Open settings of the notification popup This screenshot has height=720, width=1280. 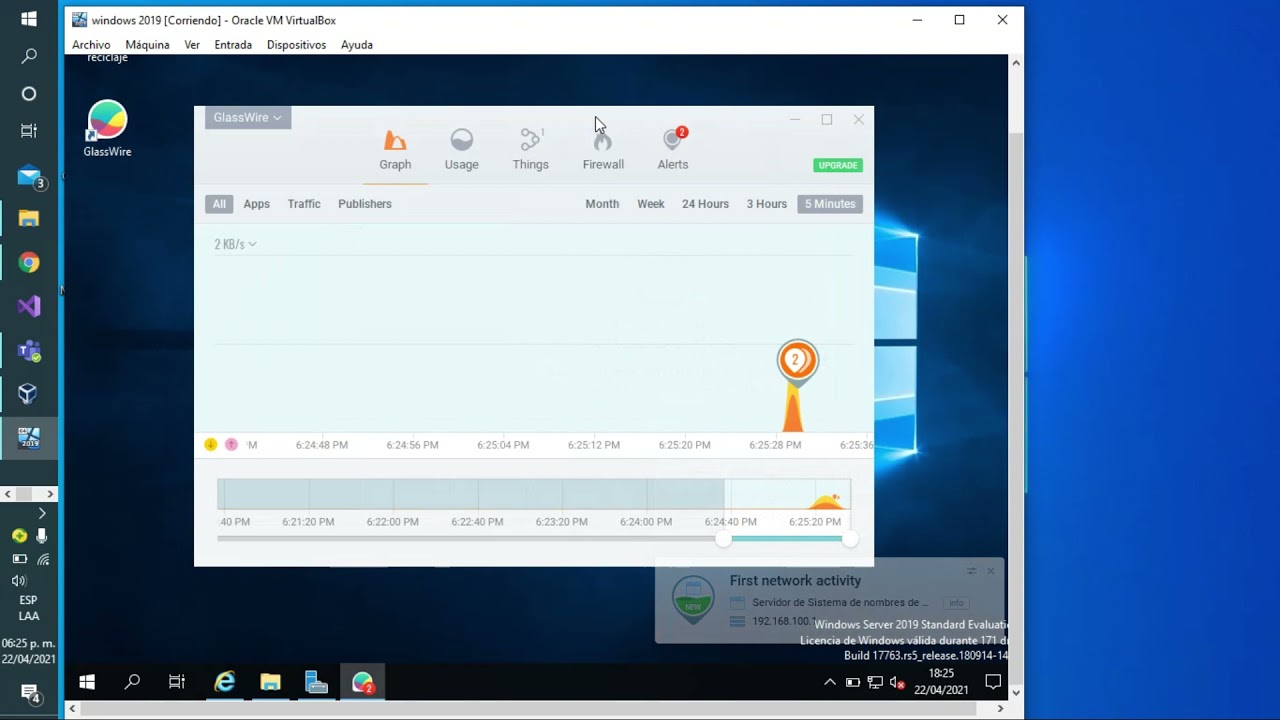point(971,571)
